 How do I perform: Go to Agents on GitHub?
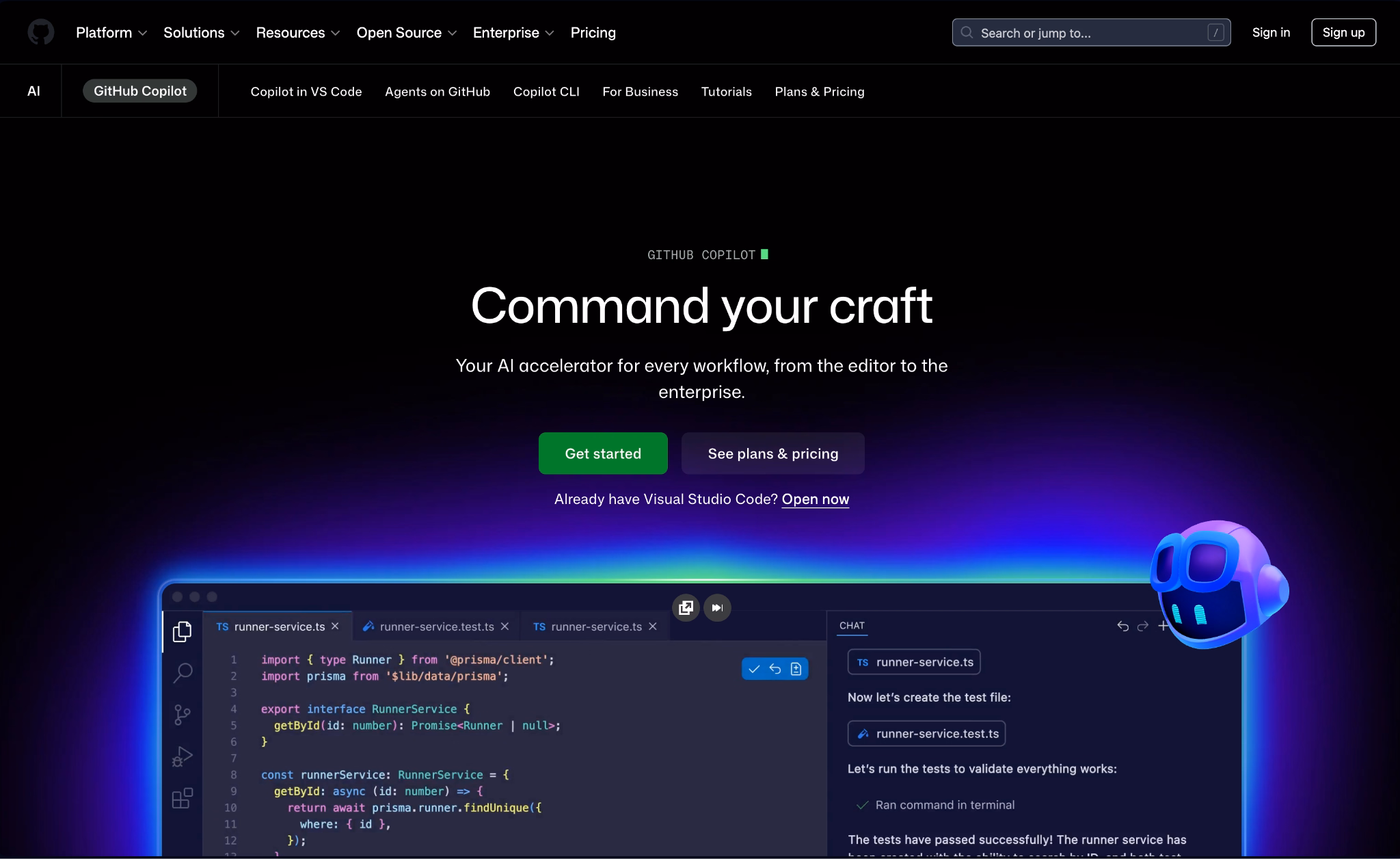[437, 92]
